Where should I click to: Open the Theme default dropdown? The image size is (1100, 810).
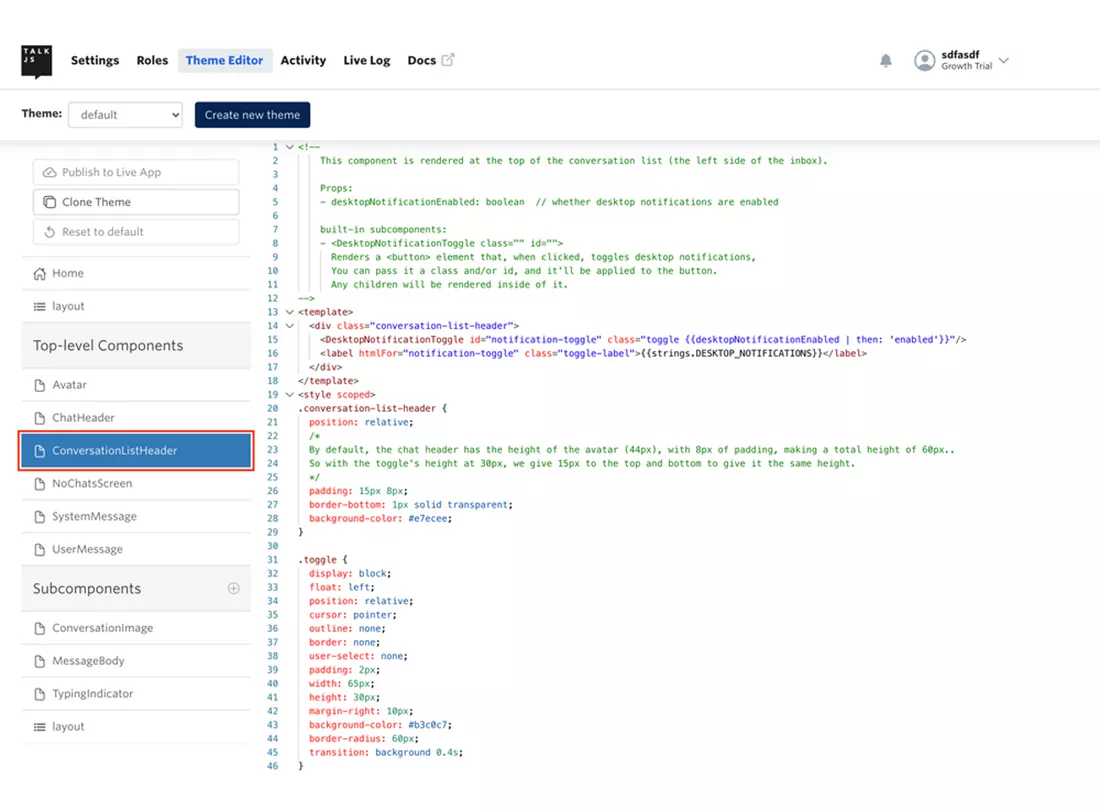124,114
